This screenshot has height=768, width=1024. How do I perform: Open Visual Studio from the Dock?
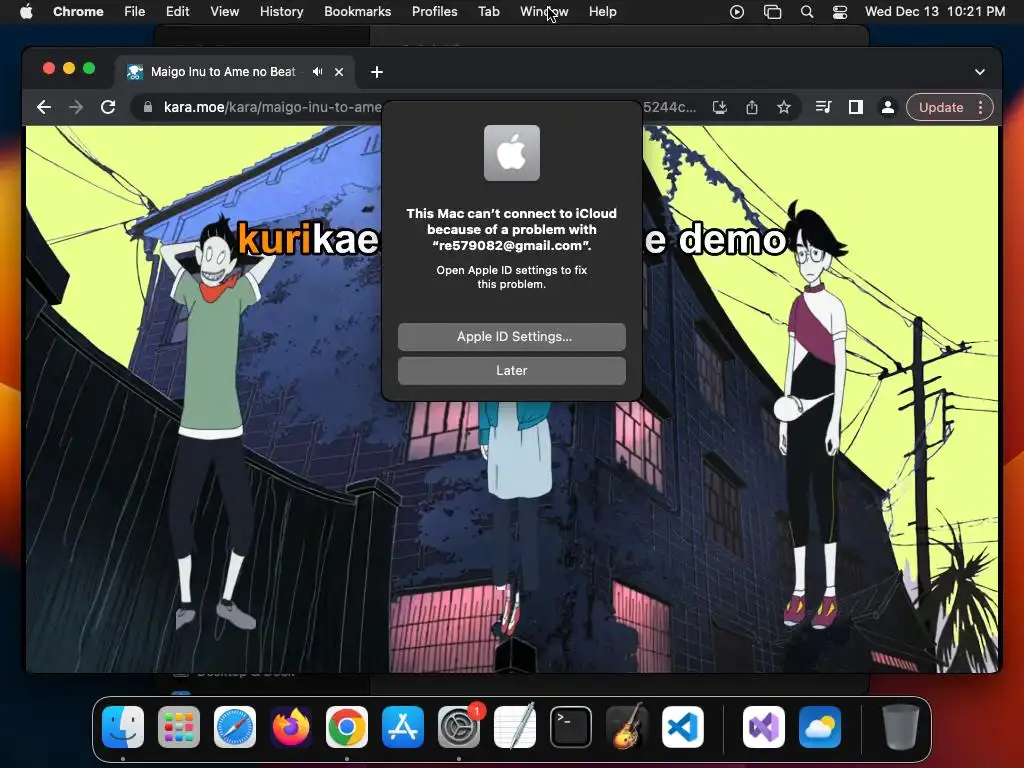764,726
